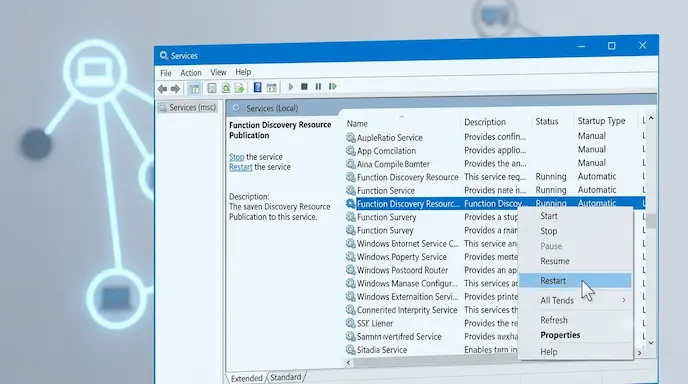This screenshot has height=384, width=688.
Task: Click the vertical scrollbar up arrow
Action: pyautogui.click(x=651, y=118)
